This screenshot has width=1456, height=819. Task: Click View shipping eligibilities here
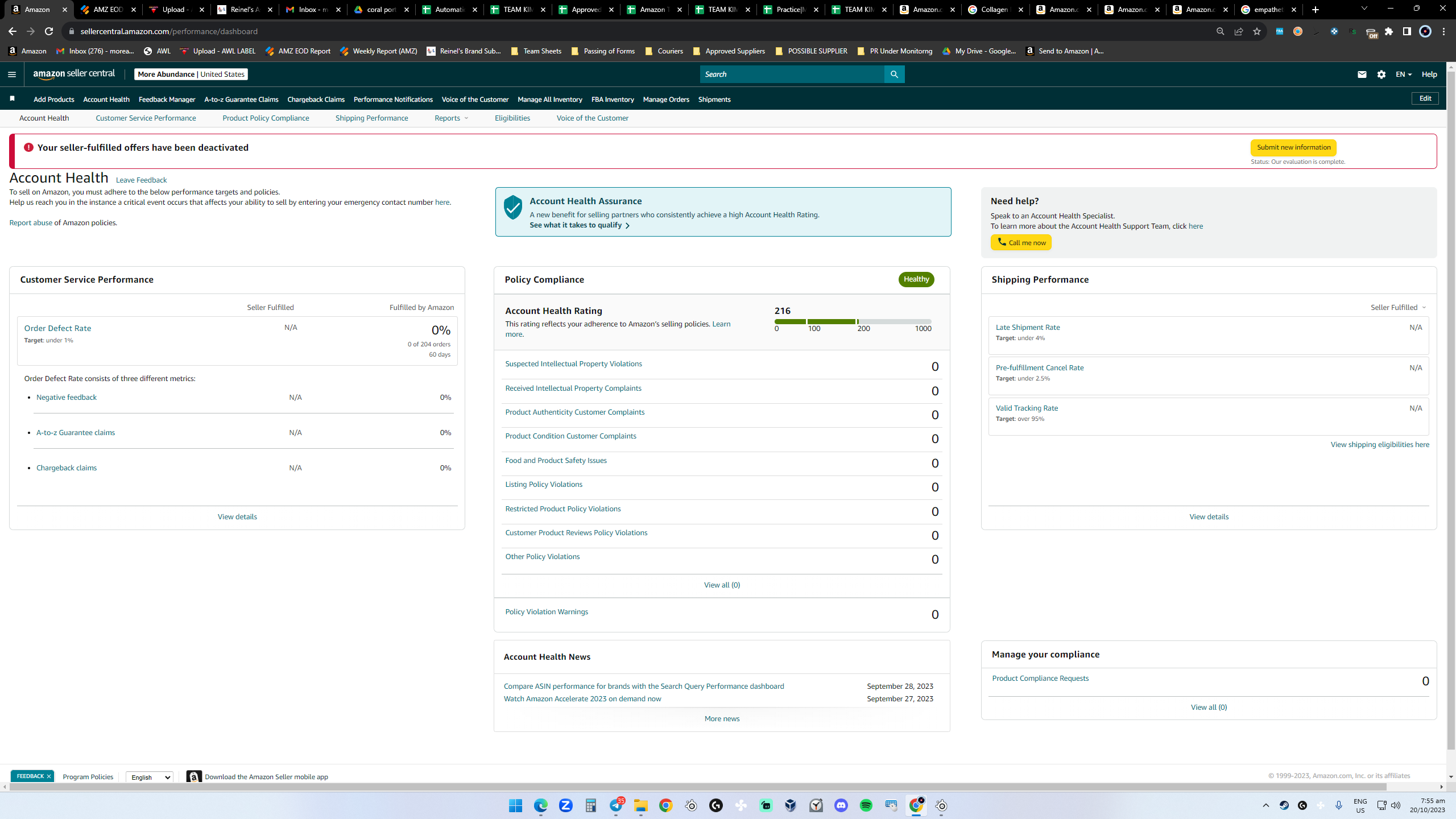(x=1380, y=445)
